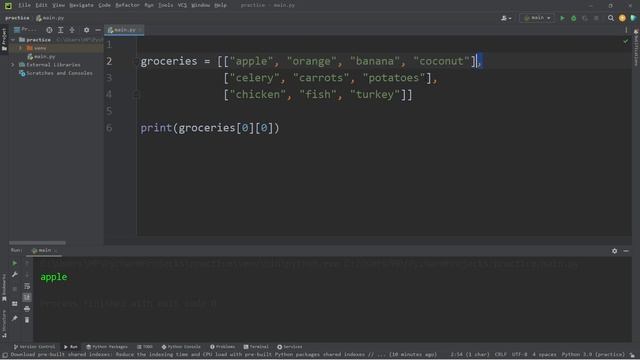Open the Edit menu
This screenshot has height=360, width=640.
[x=41, y=5]
